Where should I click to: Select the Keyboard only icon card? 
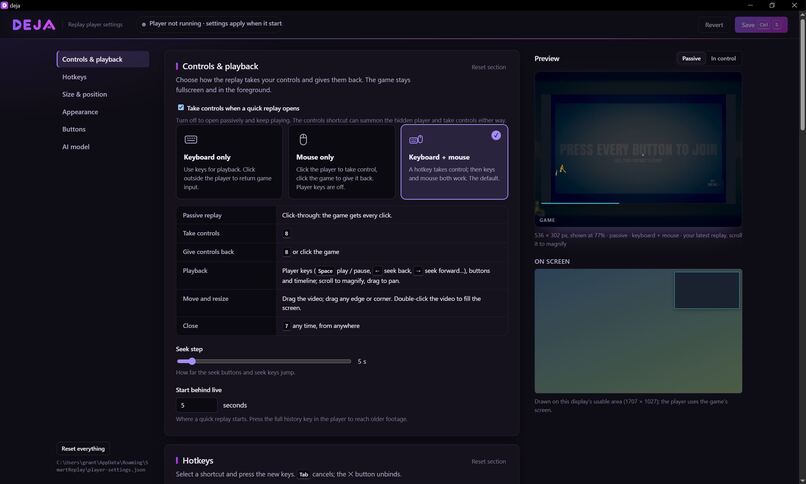[x=229, y=162]
